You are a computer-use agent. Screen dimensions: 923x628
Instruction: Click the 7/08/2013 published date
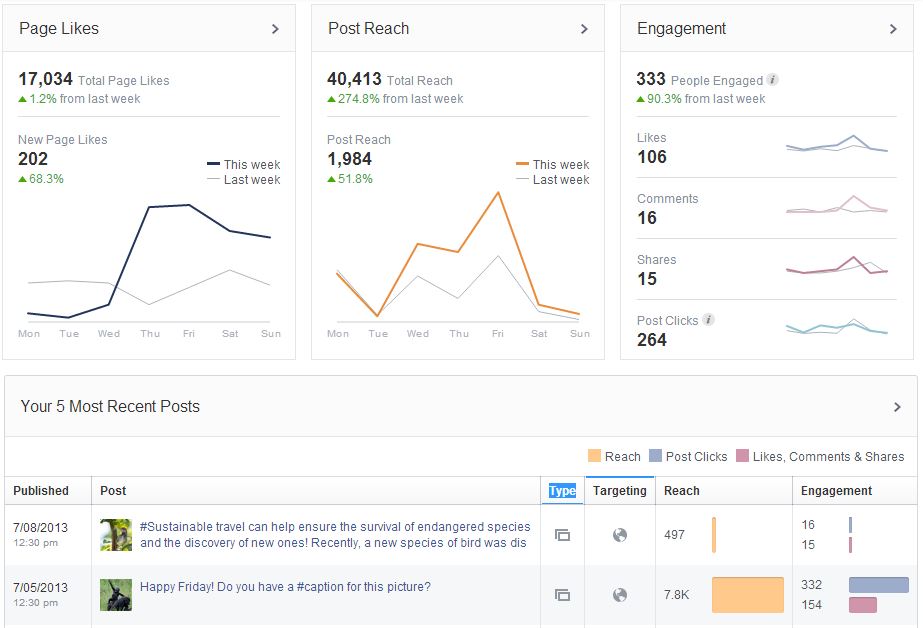(41, 527)
